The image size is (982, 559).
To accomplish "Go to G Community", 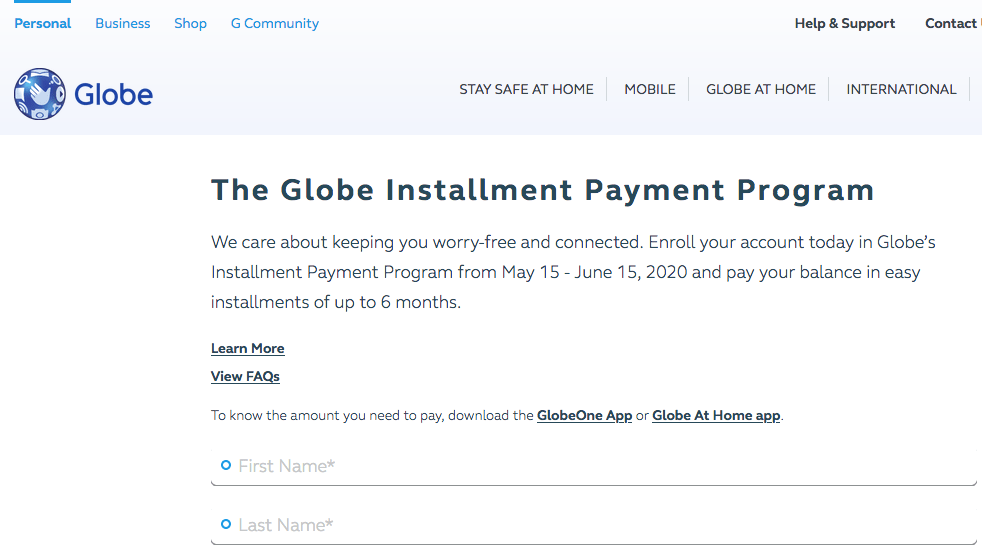I will (275, 23).
